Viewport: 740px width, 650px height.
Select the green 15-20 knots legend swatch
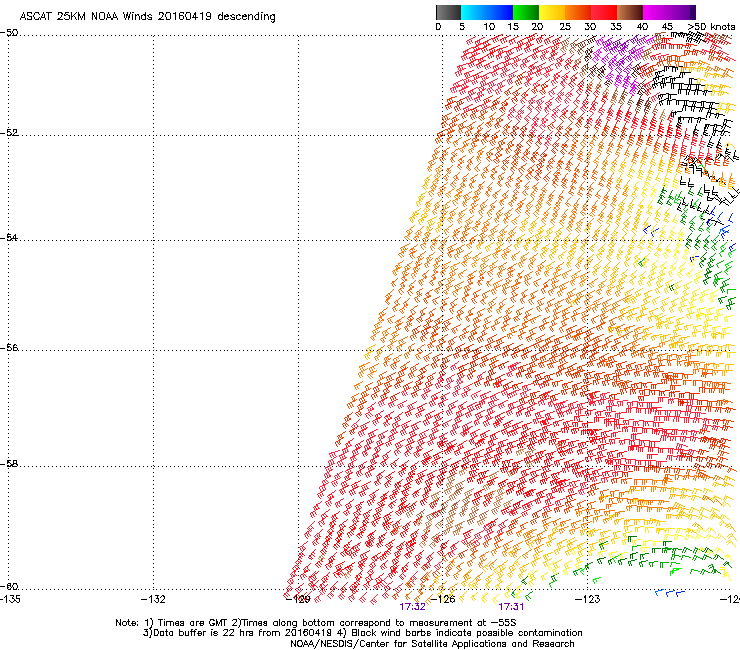526,12
